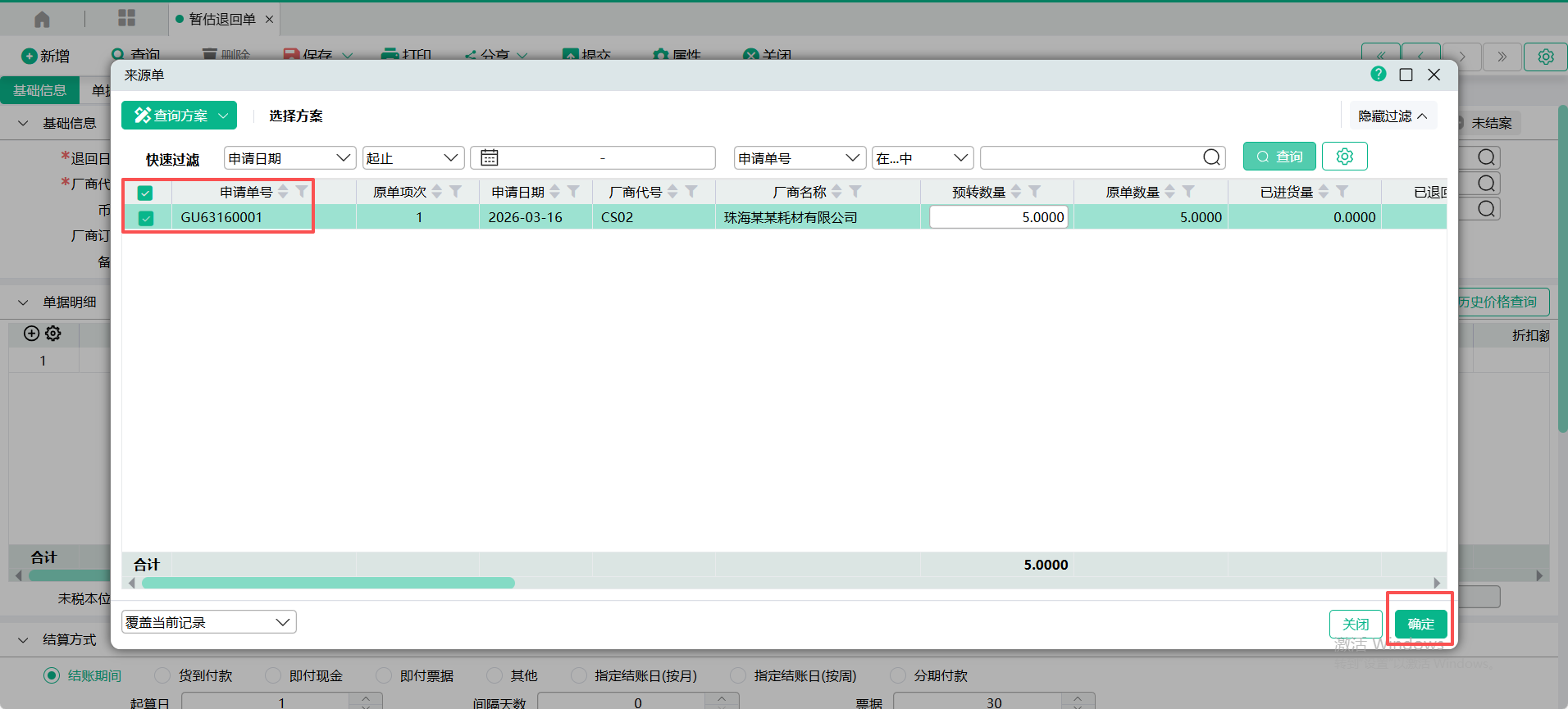
Task: Click the calendar icon in date range
Action: click(490, 157)
